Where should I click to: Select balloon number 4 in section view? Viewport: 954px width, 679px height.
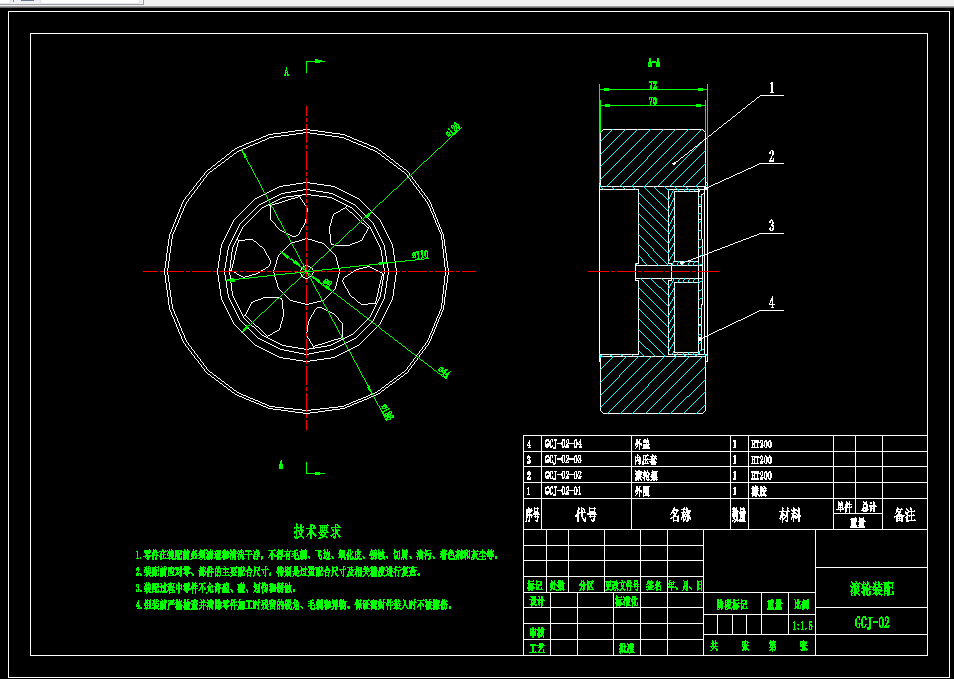[x=772, y=303]
